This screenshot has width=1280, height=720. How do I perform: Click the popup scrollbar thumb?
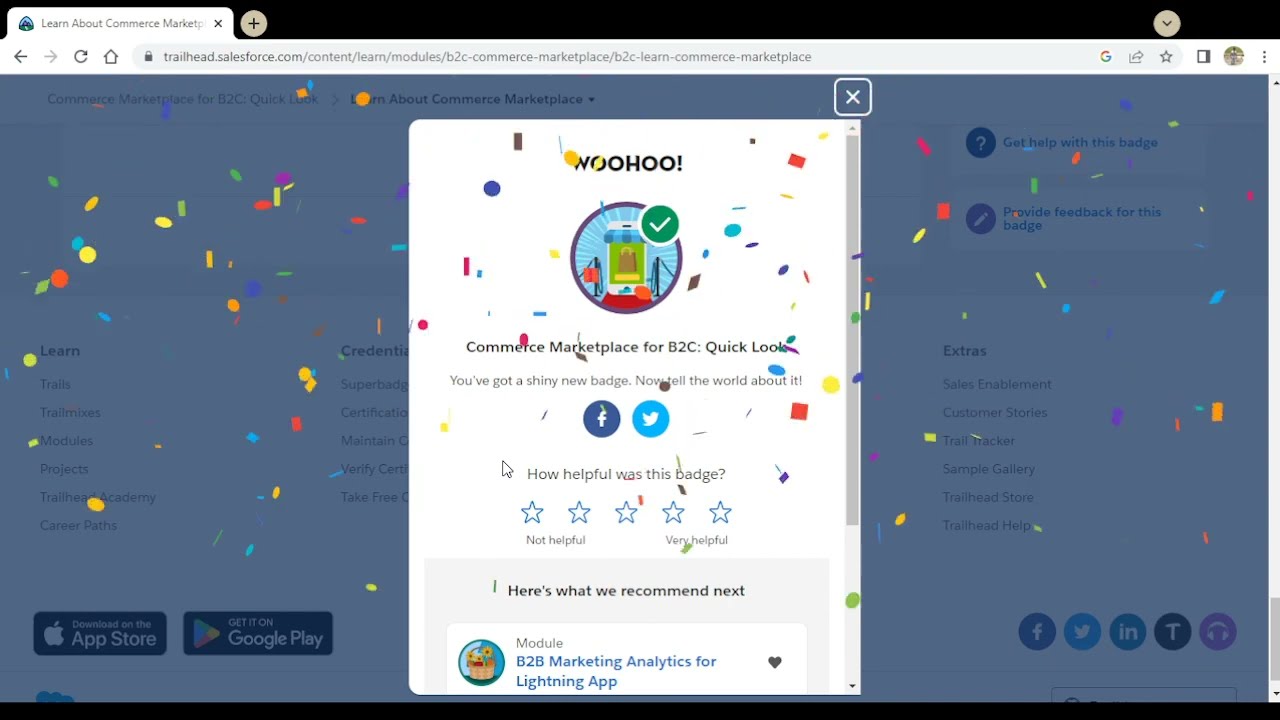point(852,330)
